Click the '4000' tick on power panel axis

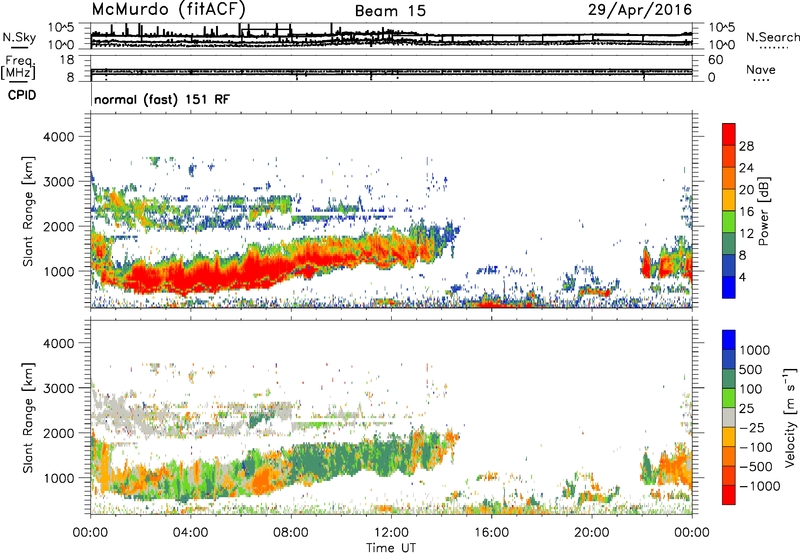[x=59, y=137]
